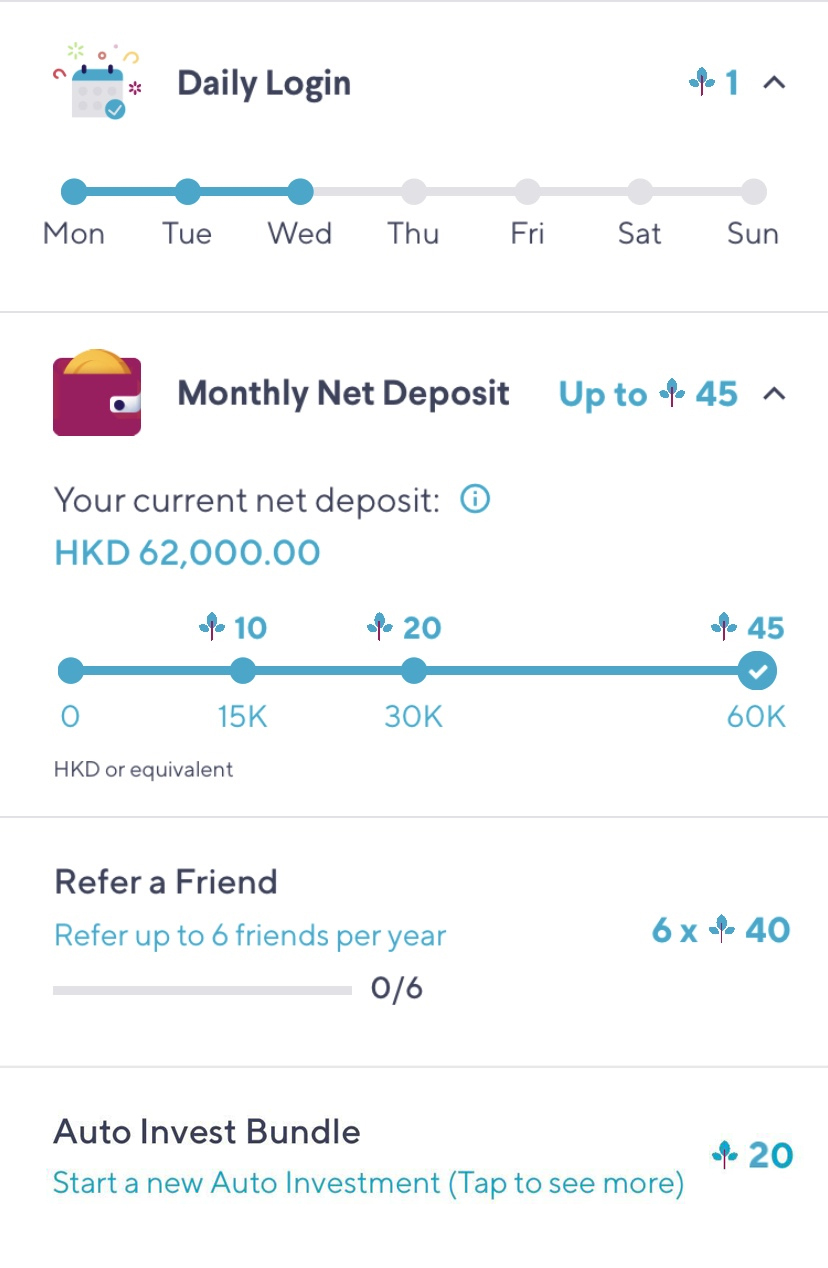
Task: Open the Refer a Friend item
Action: (166, 882)
